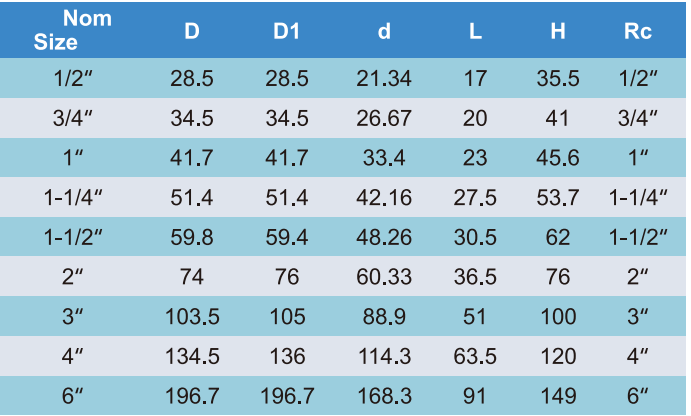Select the 45.6 cell
The width and height of the screenshot is (691, 416).
[x=558, y=158]
